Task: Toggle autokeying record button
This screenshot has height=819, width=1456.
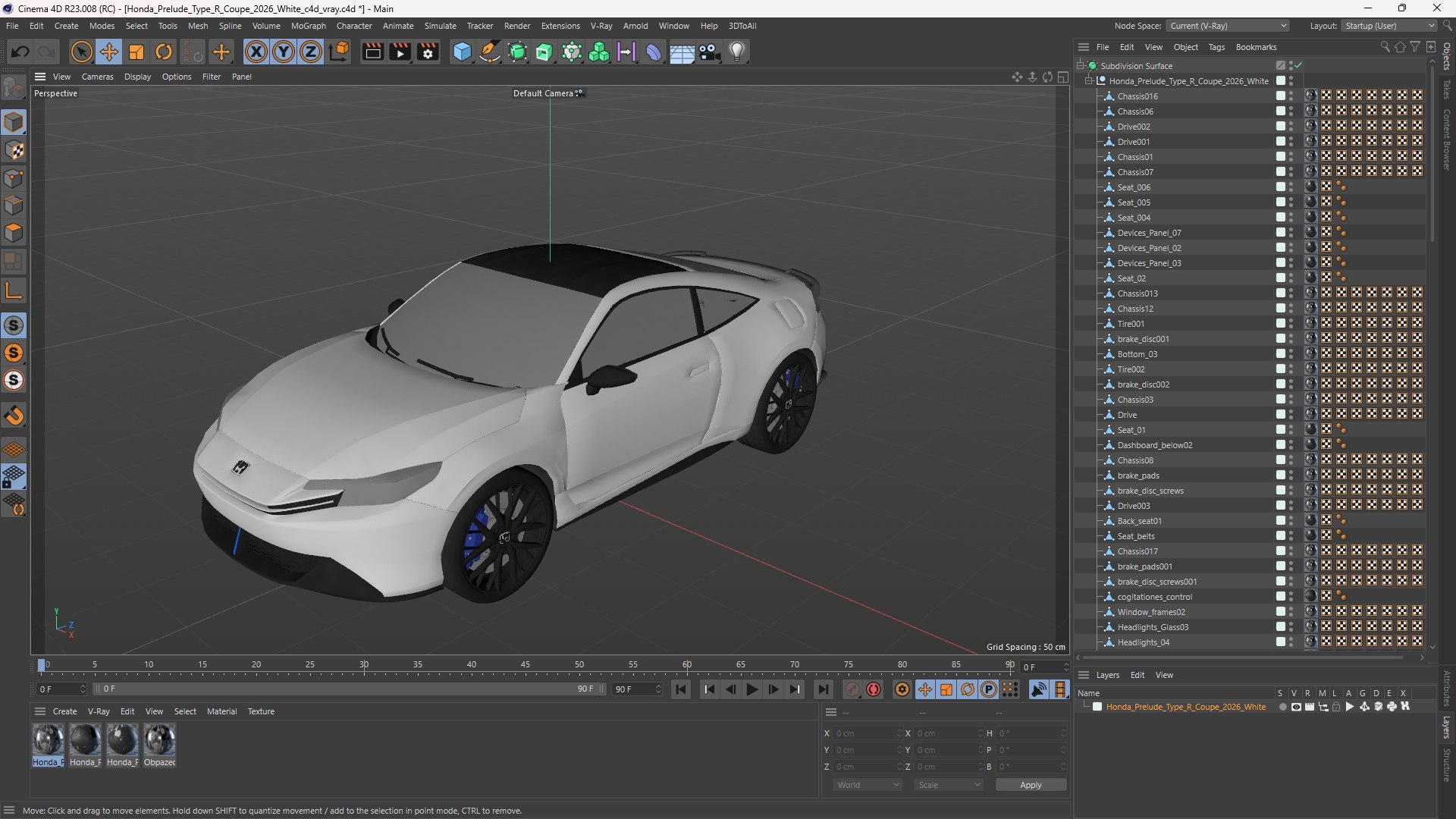Action: tap(874, 689)
